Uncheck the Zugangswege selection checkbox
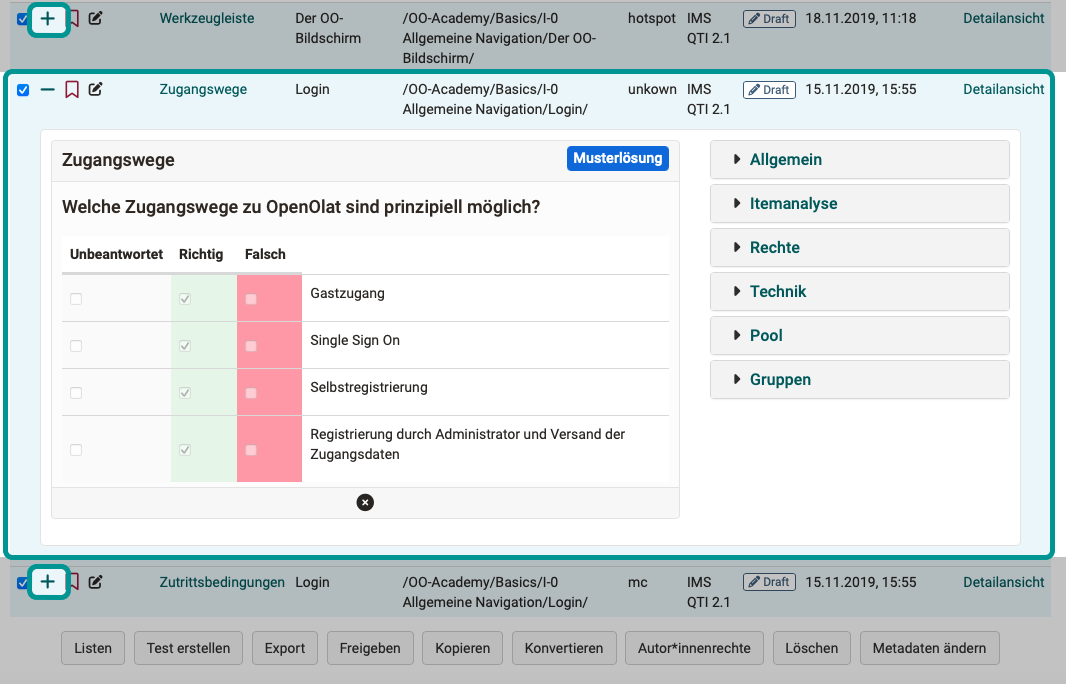1066x684 pixels. click(23, 89)
